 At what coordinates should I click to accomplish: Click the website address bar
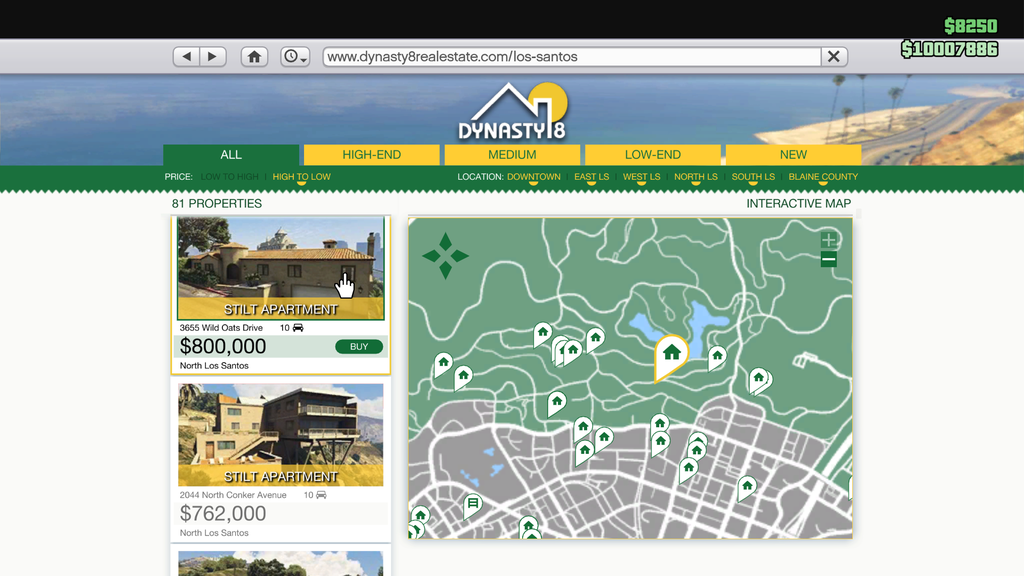(x=570, y=57)
